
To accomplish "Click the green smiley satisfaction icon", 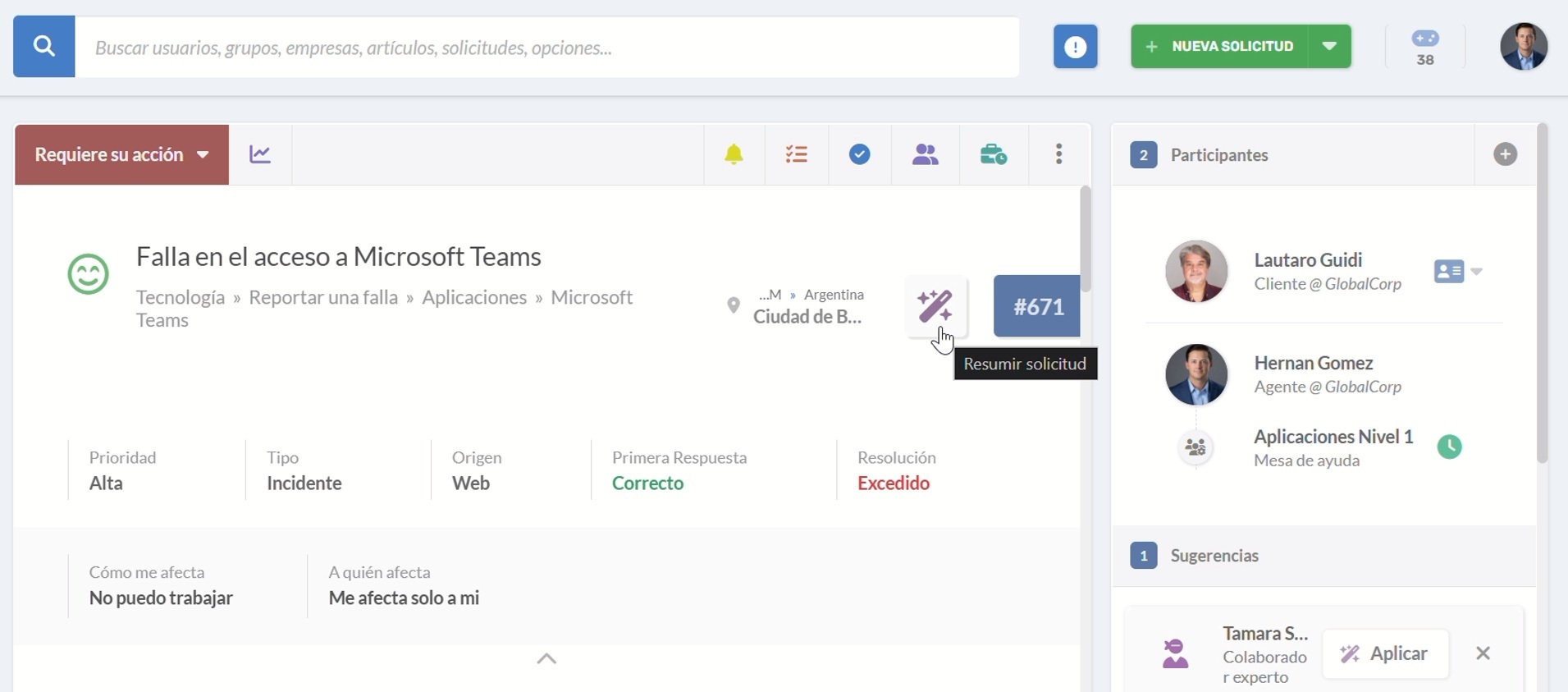I will coord(88,274).
